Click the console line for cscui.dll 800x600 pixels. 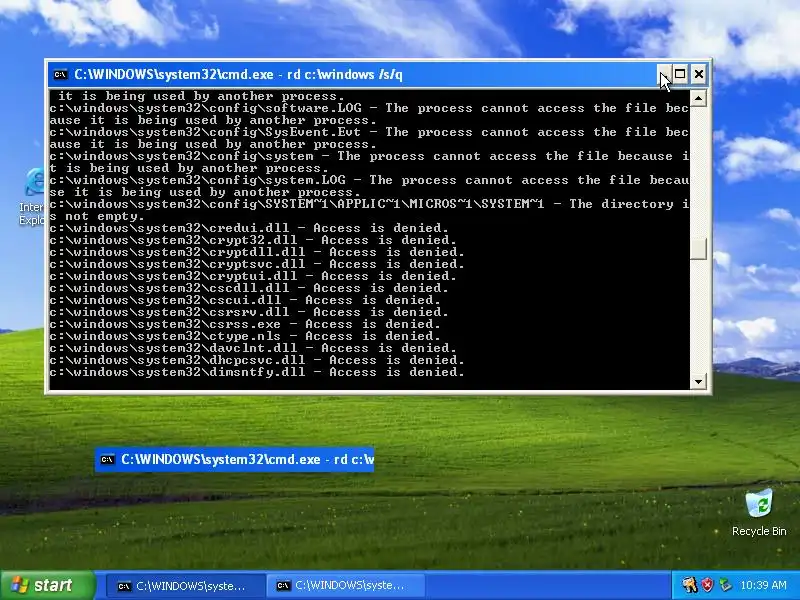(x=245, y=300)
